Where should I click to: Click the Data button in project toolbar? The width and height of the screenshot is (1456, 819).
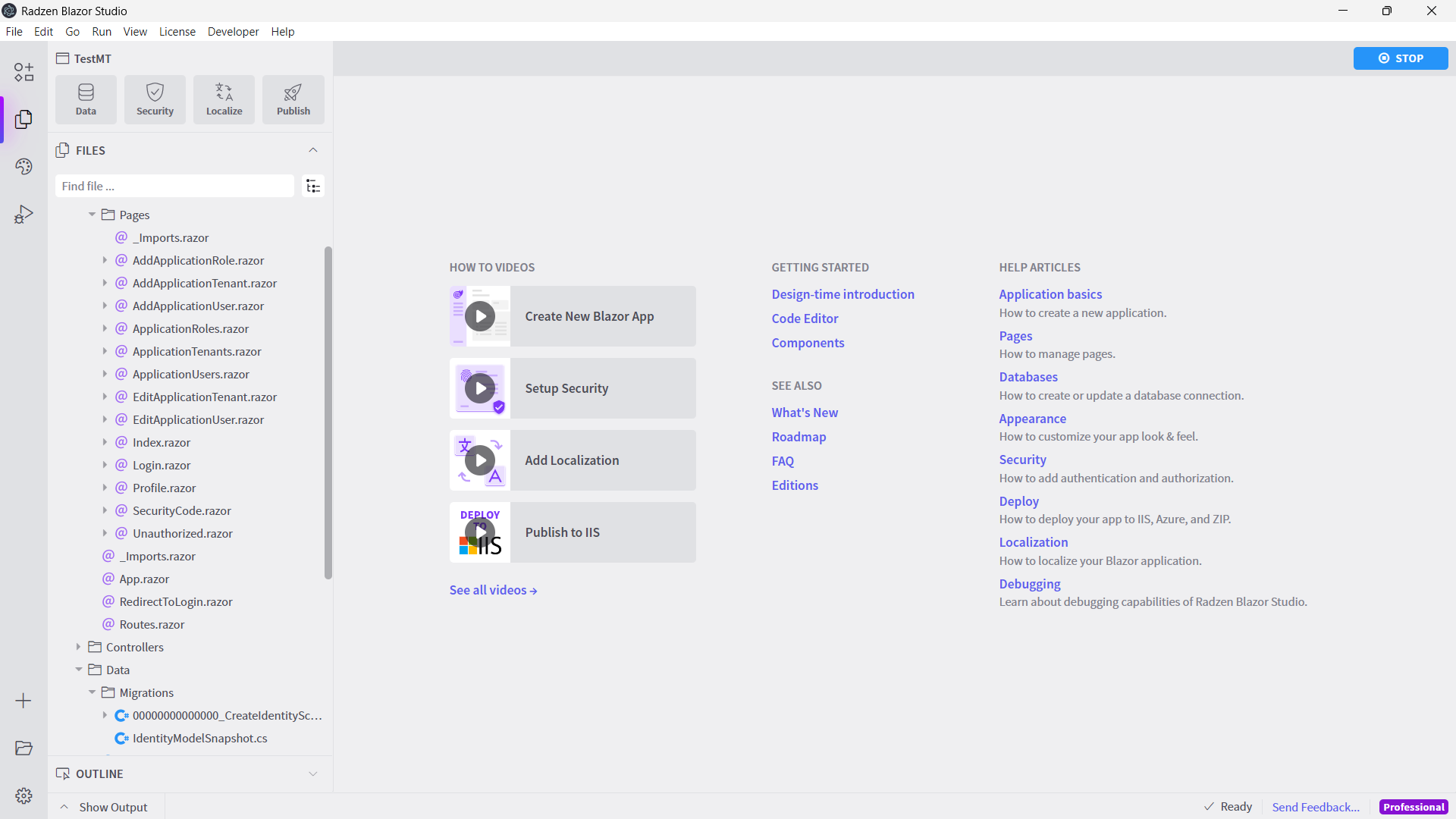pyautogui.click(x=86, y=99)
